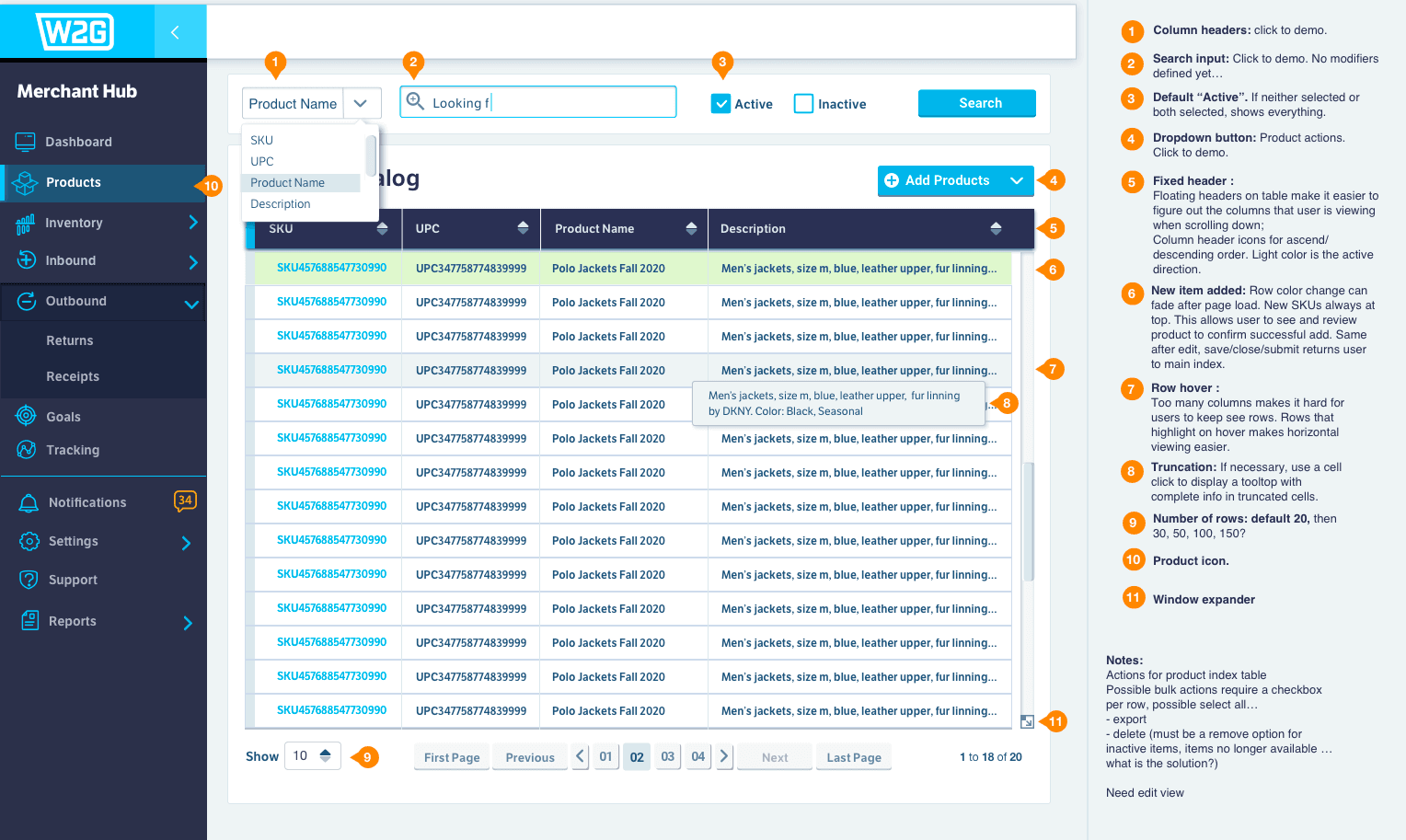
Task: Click the table vertical scrollbar
Action: [x=1028, y=520]
